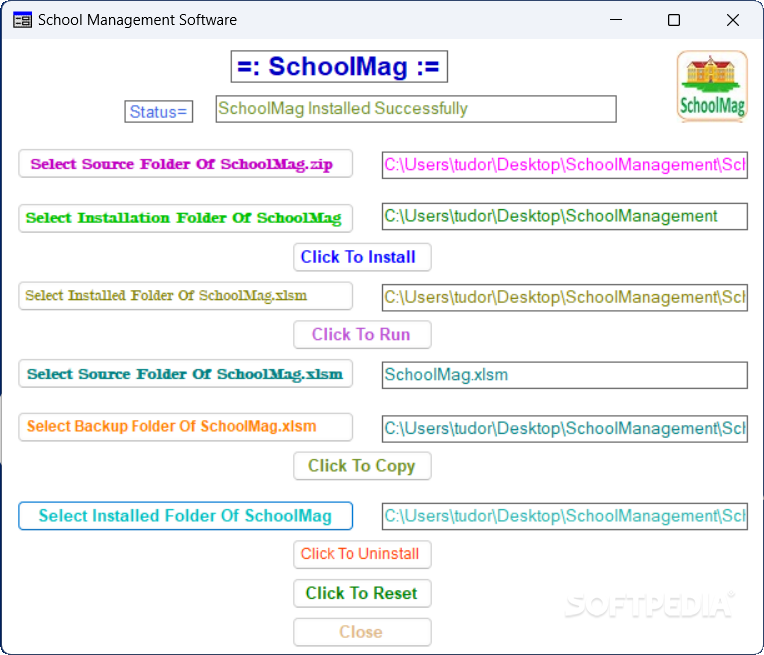Screen dimensions: 764x655
Task: Launch with Click To Run button
Action: coord(362,334)
